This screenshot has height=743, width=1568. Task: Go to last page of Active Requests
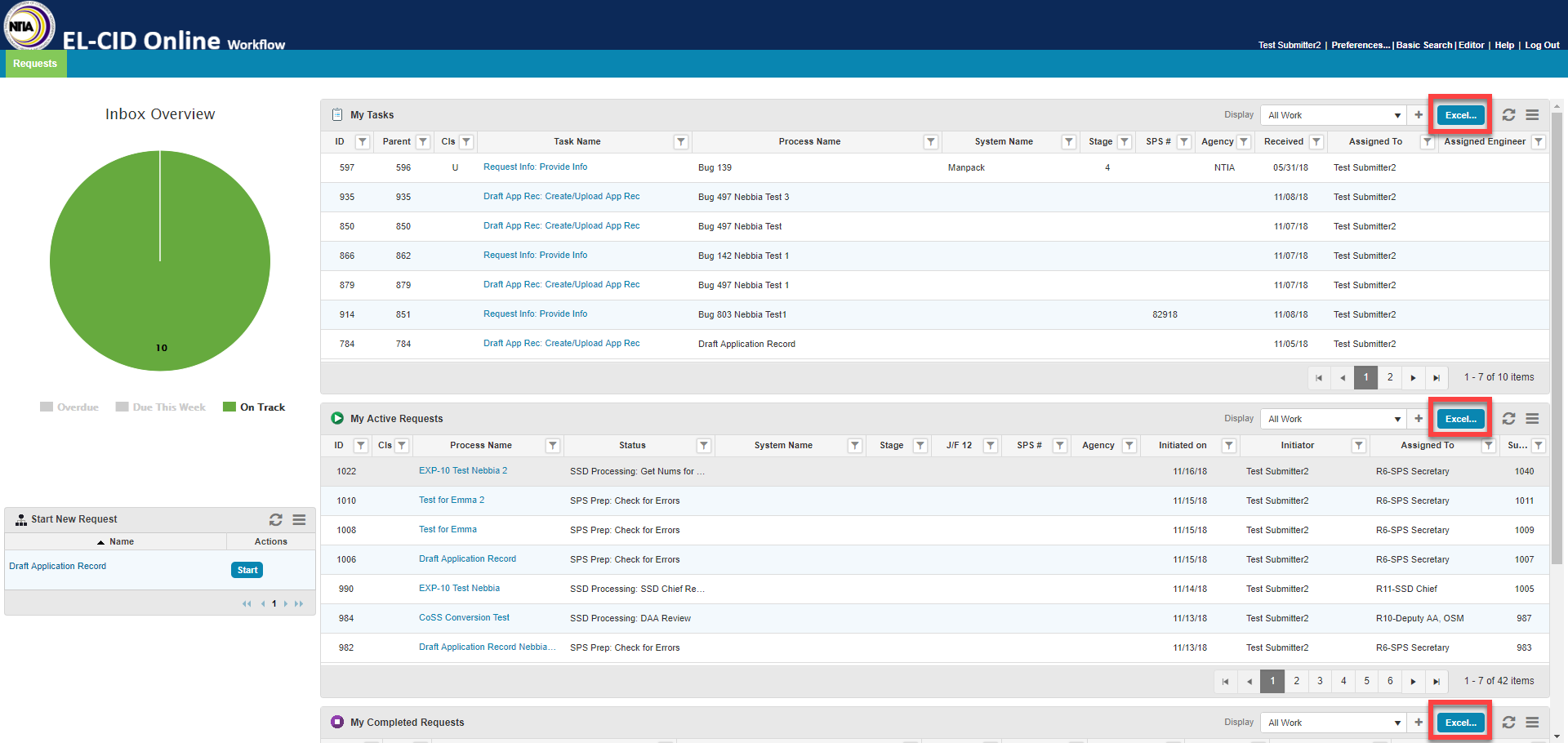coord(1437,682)
